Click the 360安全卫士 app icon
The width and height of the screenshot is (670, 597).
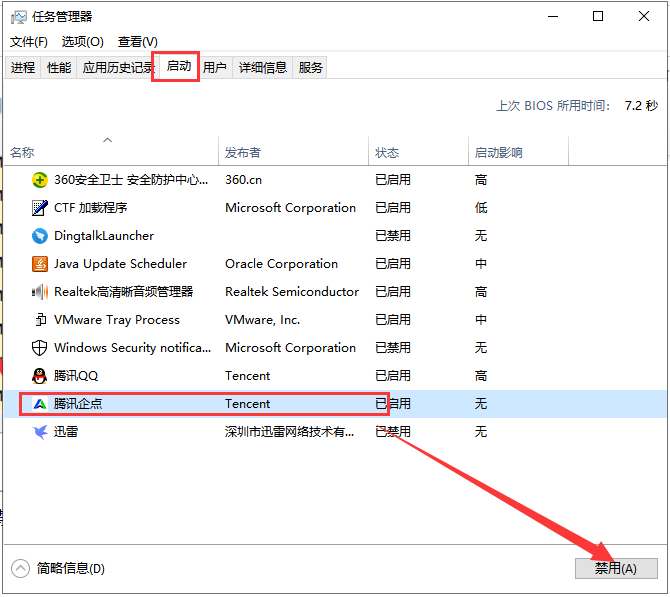pos(40,180)
